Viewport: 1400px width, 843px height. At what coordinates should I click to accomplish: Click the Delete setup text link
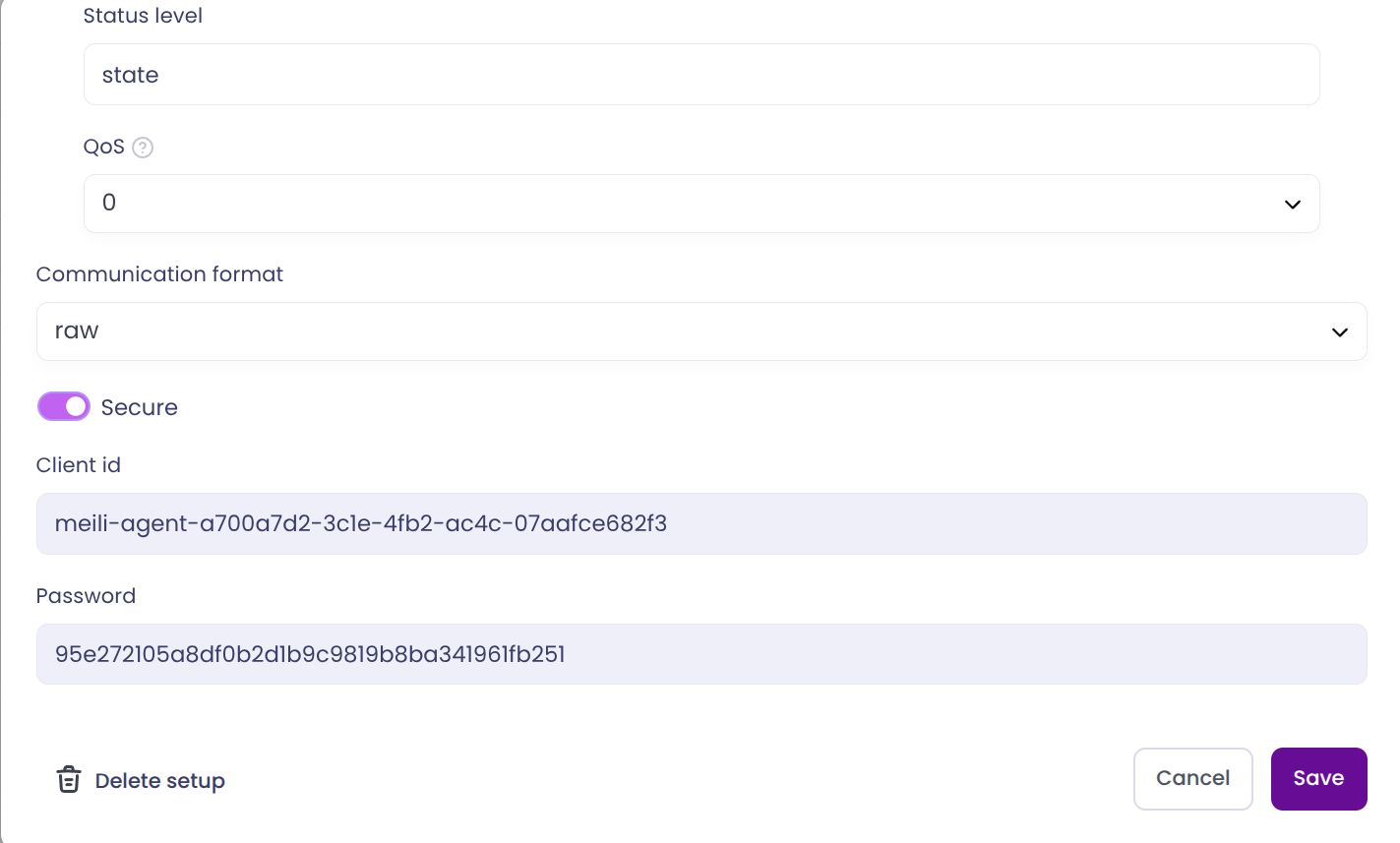159,781
